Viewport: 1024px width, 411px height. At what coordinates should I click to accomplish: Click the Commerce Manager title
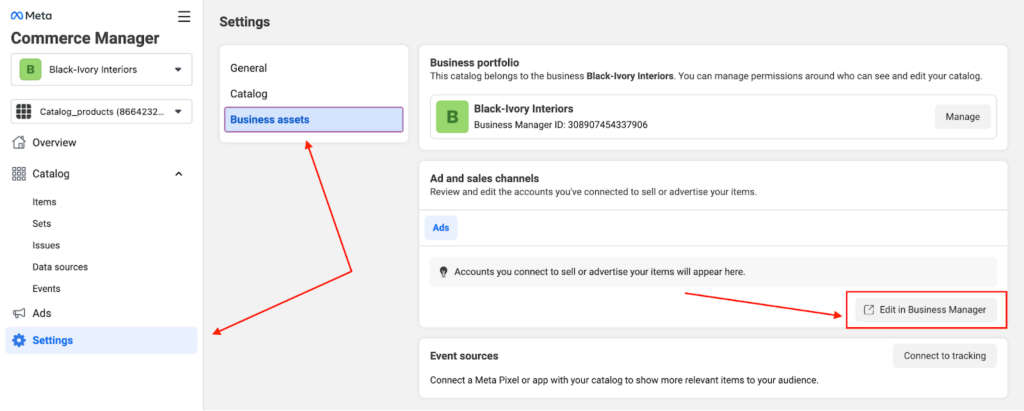click(x=85, y=39)
